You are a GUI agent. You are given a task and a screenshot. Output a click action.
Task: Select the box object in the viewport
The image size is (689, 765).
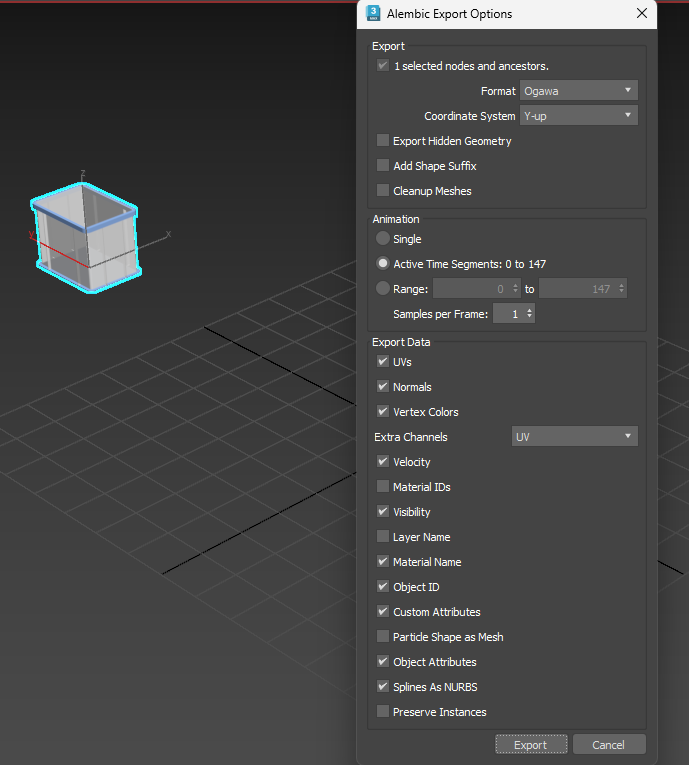point(85,235)
